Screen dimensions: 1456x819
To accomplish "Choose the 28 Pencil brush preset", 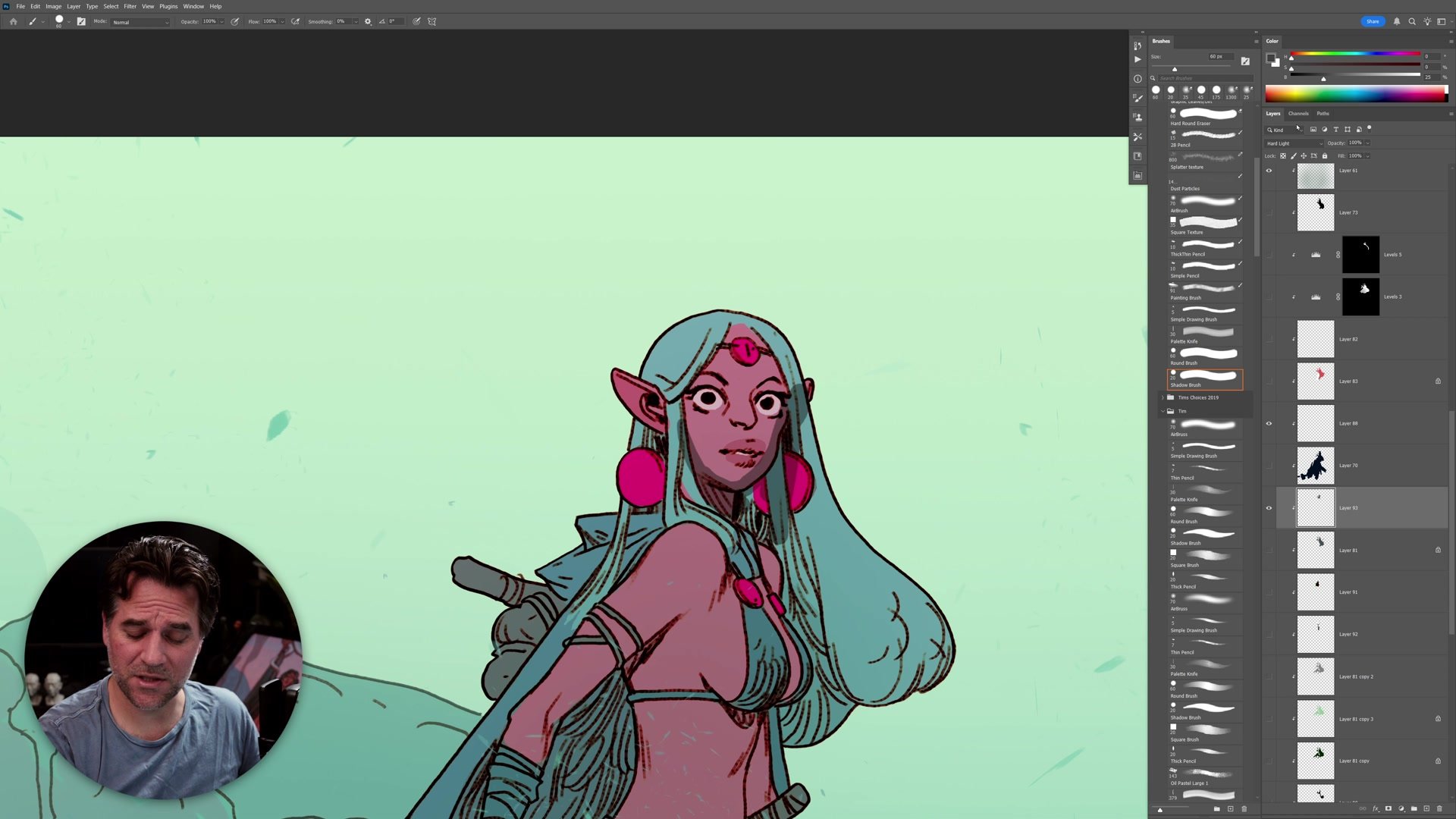I will 1205,139.
